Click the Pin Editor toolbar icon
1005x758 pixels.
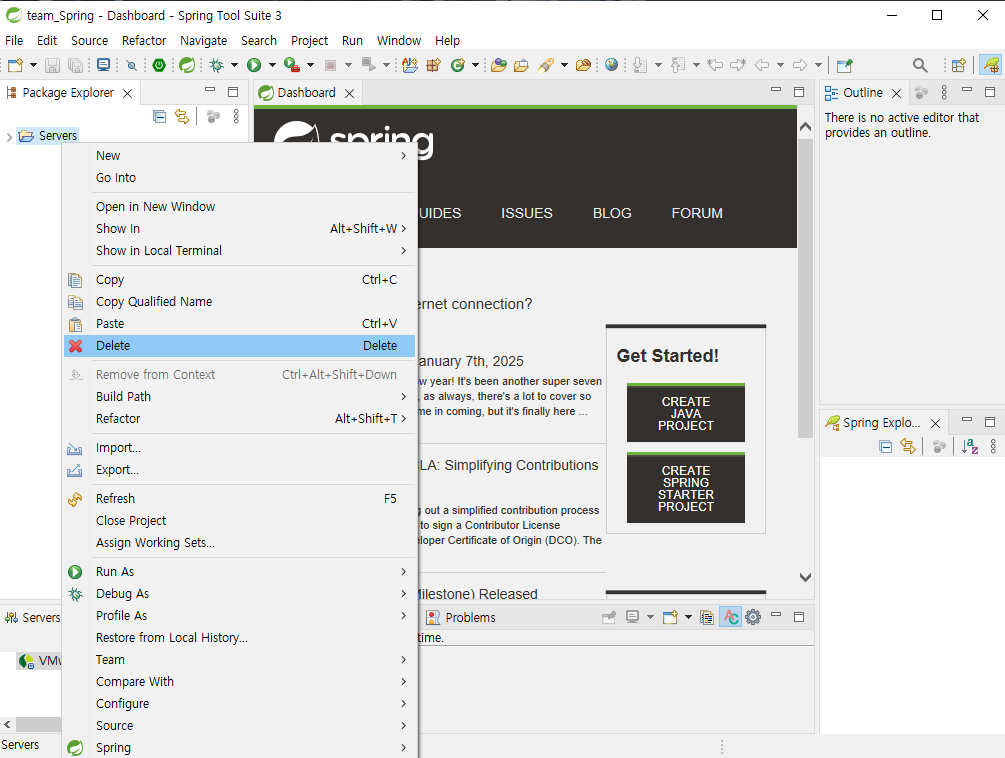[845, 65]
